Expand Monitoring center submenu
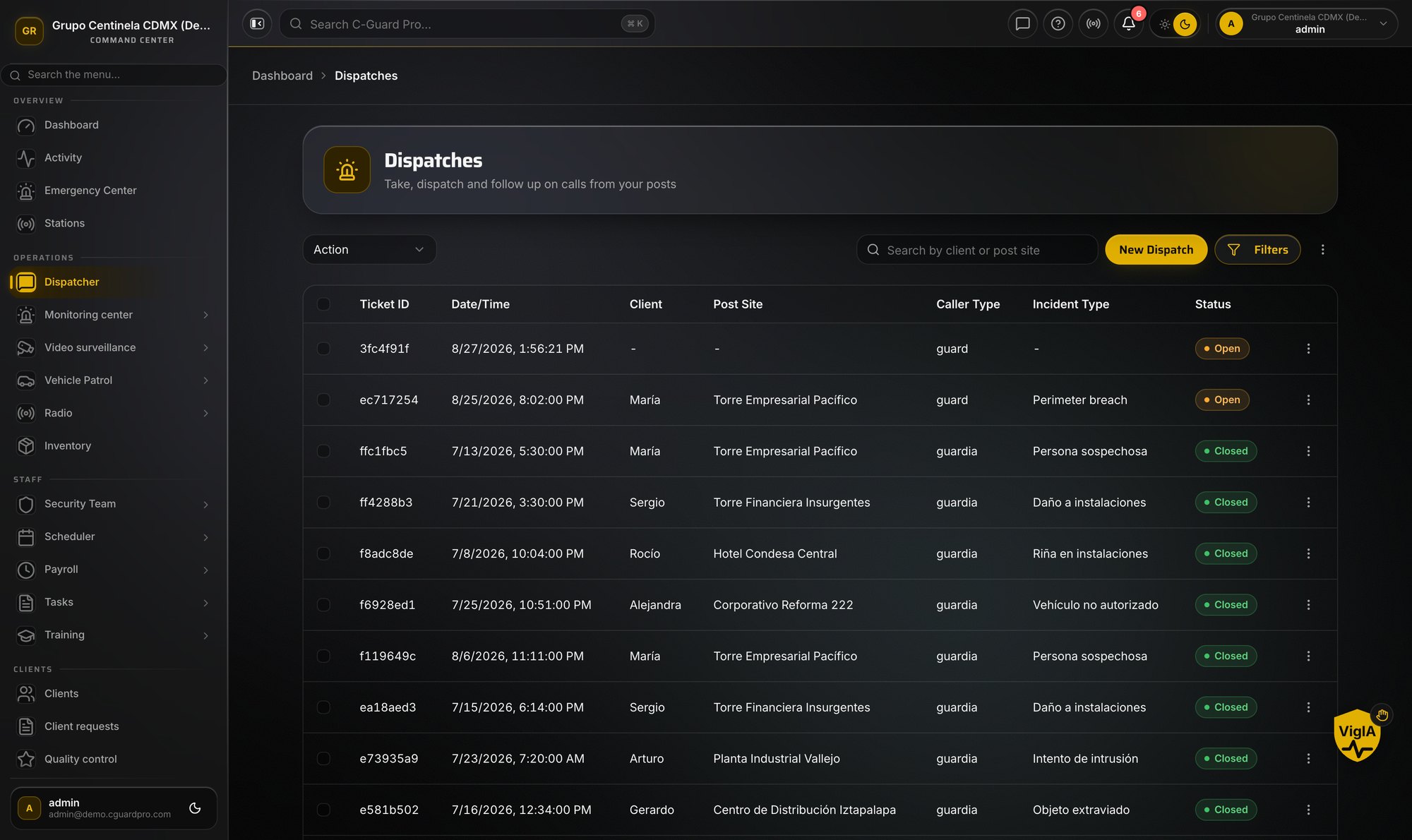 coord(205,315)
